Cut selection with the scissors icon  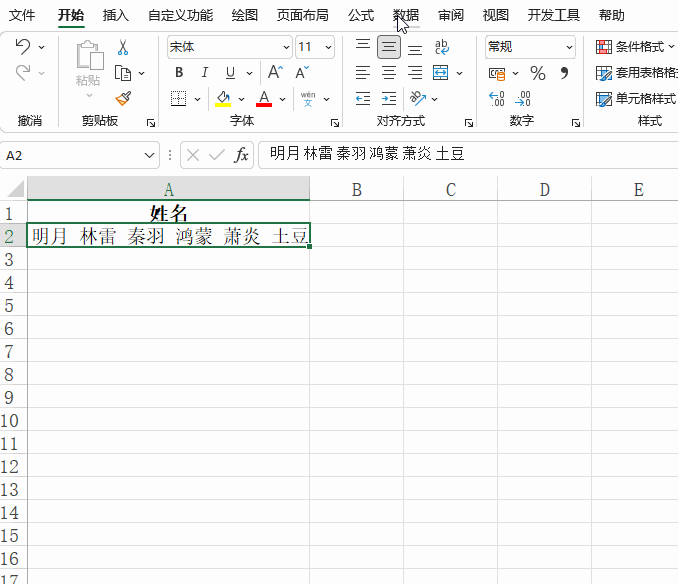(x=123, y=47)
